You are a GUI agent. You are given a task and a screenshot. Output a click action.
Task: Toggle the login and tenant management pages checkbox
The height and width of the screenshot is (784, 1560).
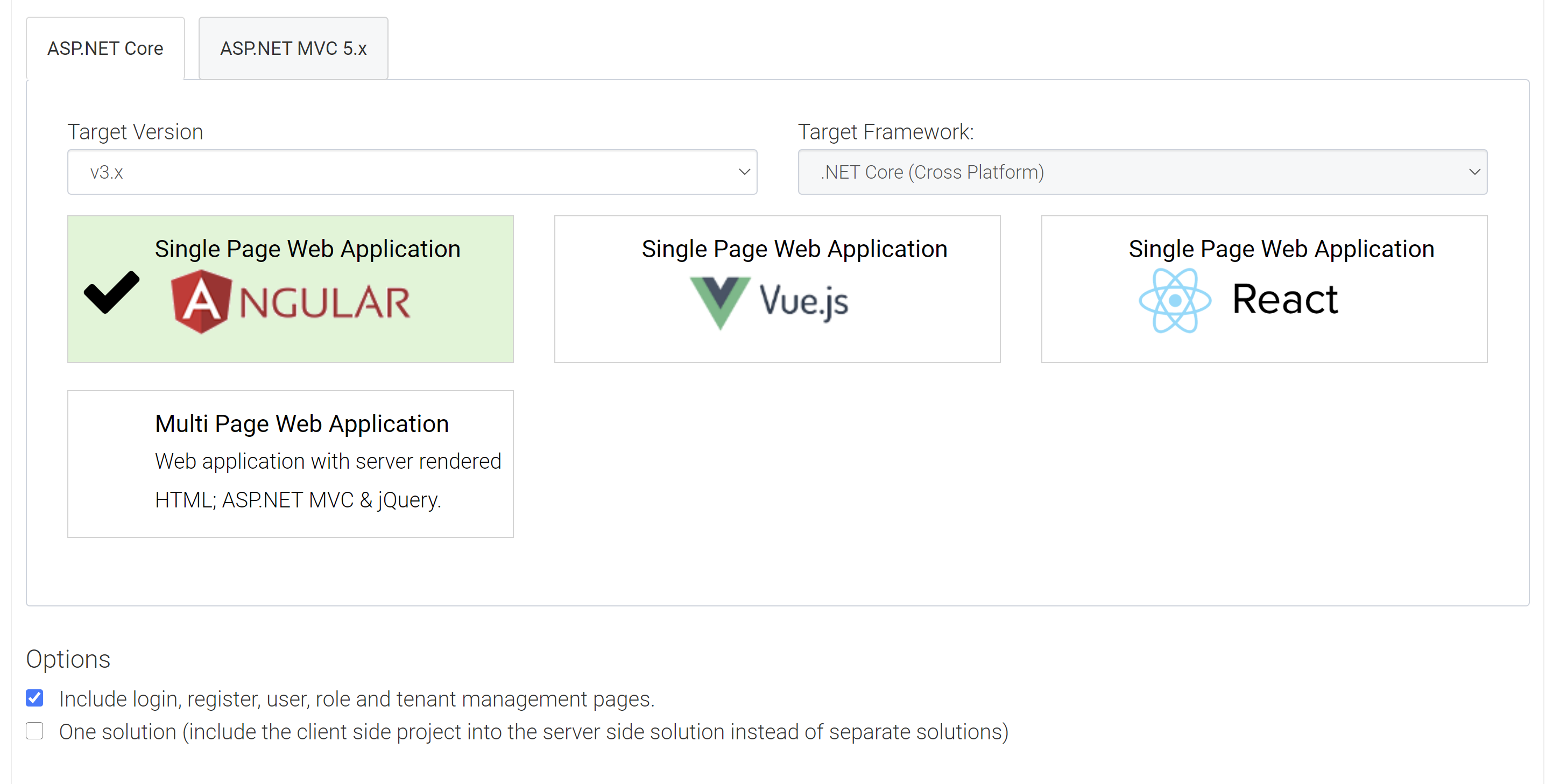[x=34, y=698]
